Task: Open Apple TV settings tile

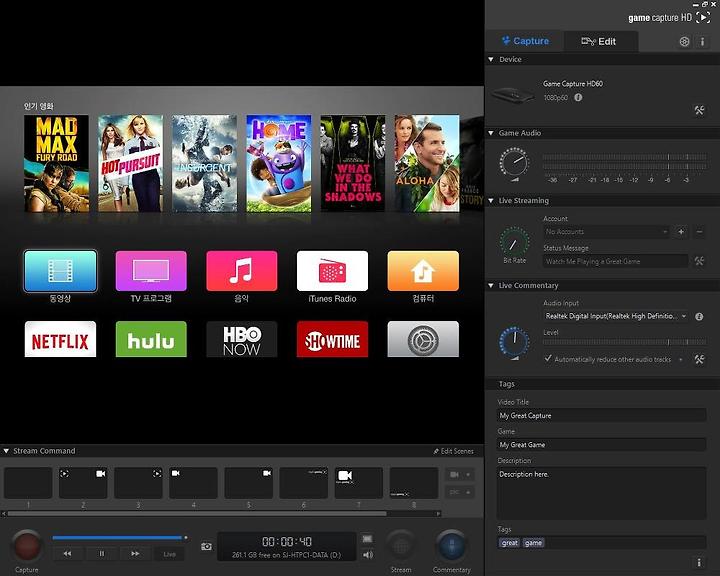Action: click(423, 339)
